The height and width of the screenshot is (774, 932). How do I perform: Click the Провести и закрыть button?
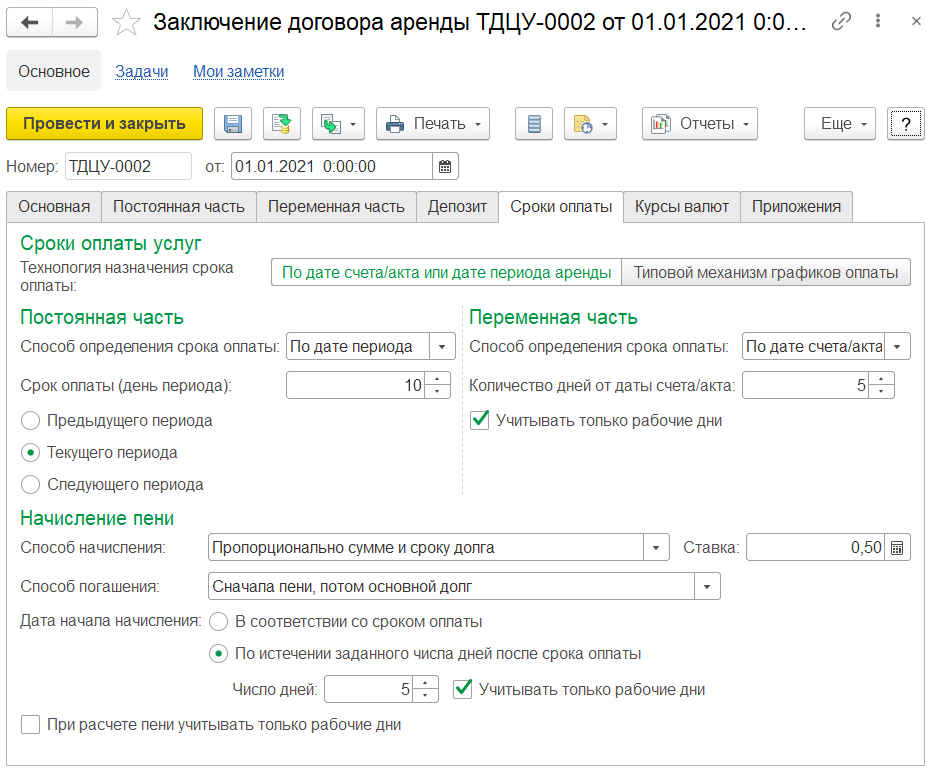click(105, 124)
